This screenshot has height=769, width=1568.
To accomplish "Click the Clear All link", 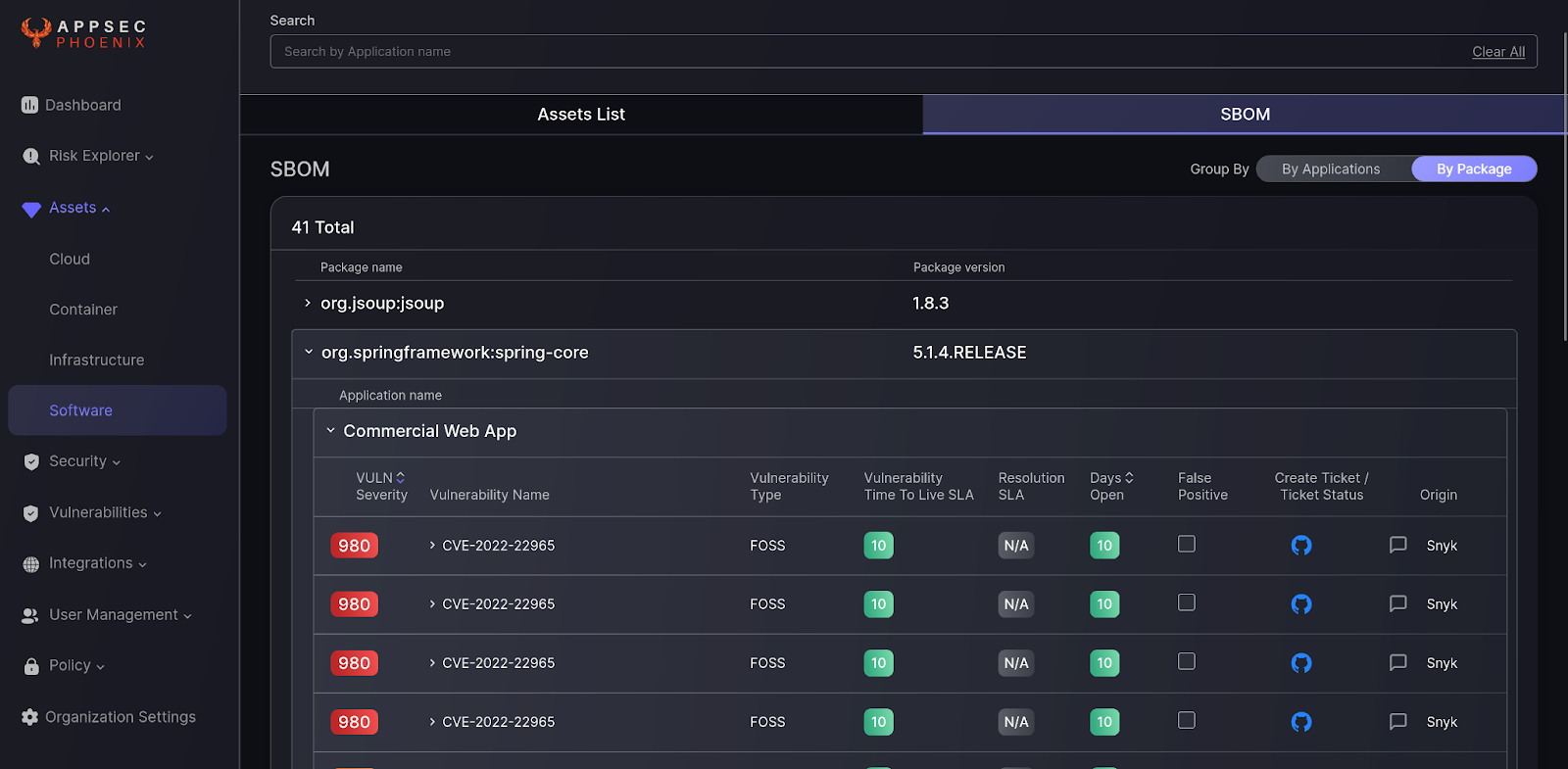I will point(1497,52).
